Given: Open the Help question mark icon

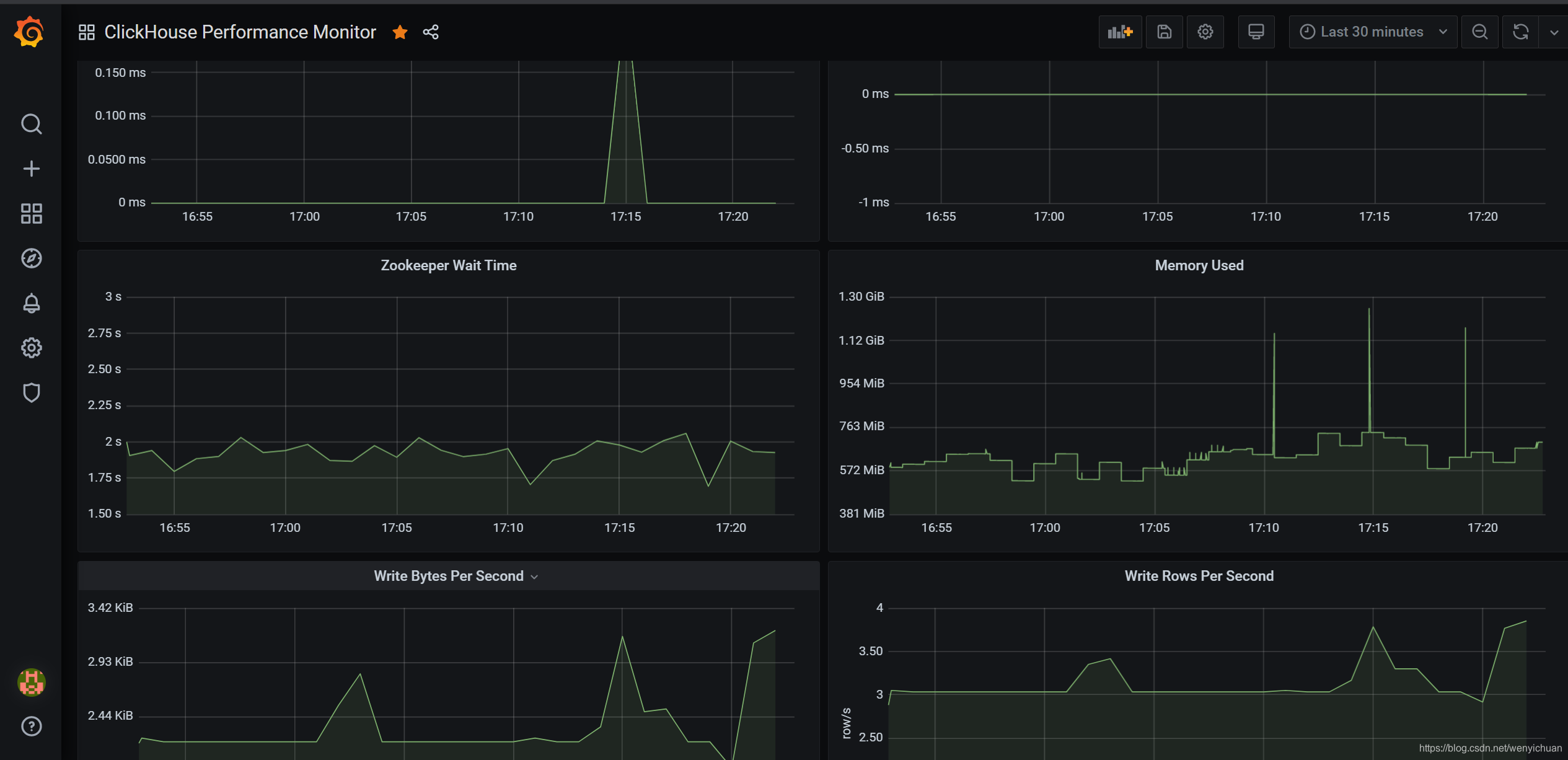Looking at the screenshot, I should coord(31,727).
